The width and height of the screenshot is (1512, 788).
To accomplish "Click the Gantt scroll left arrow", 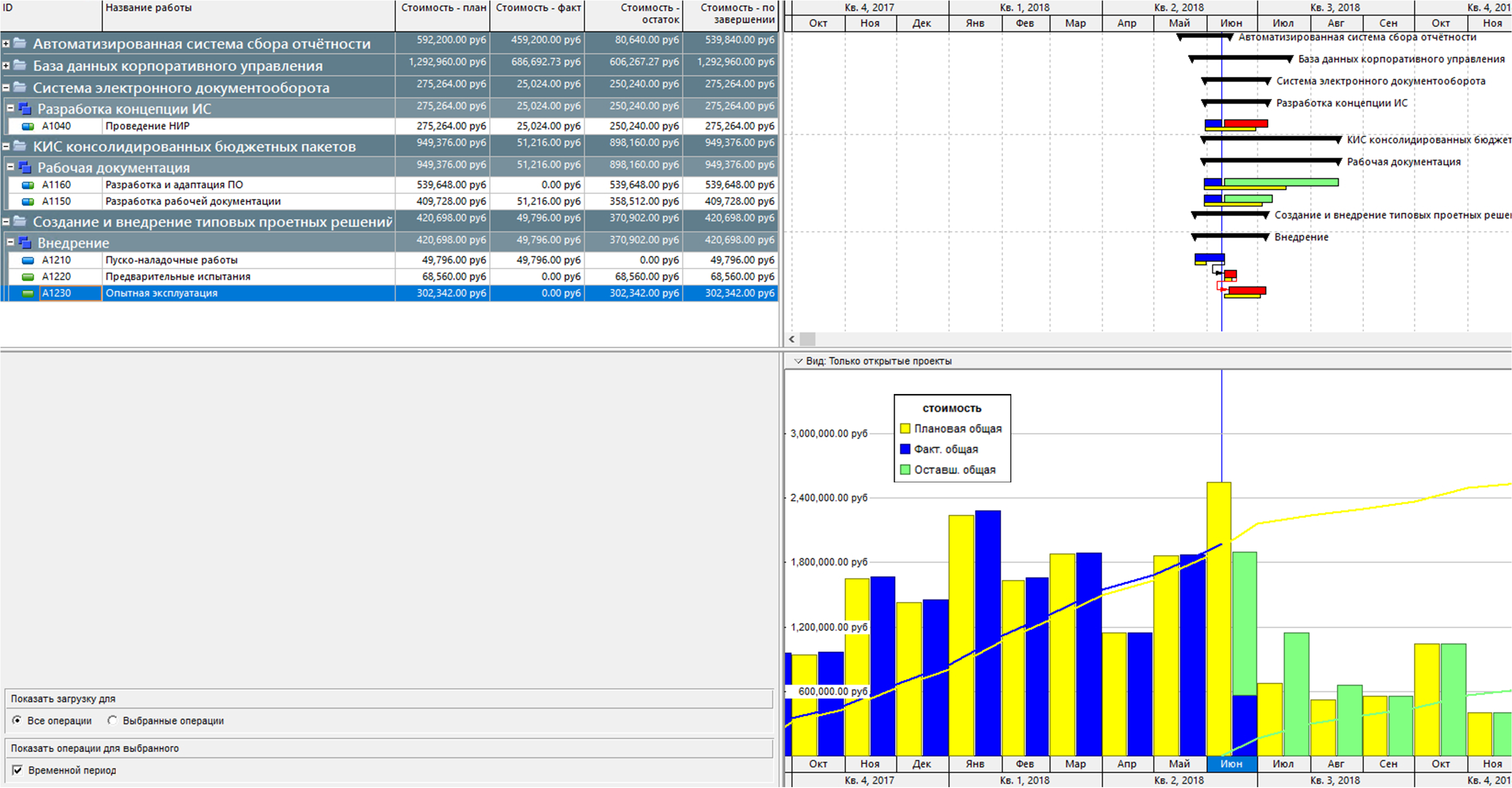I will [792, 339].
